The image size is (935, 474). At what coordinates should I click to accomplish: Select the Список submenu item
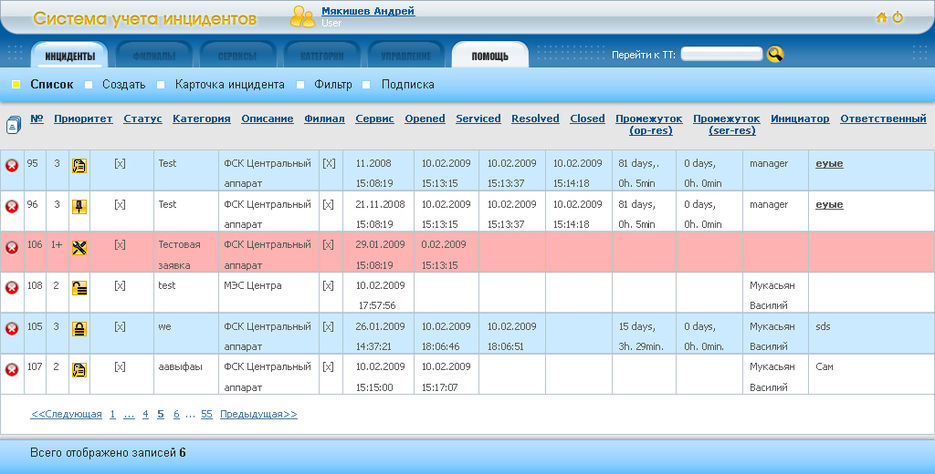pyautogui.click(x=52, y=84)
